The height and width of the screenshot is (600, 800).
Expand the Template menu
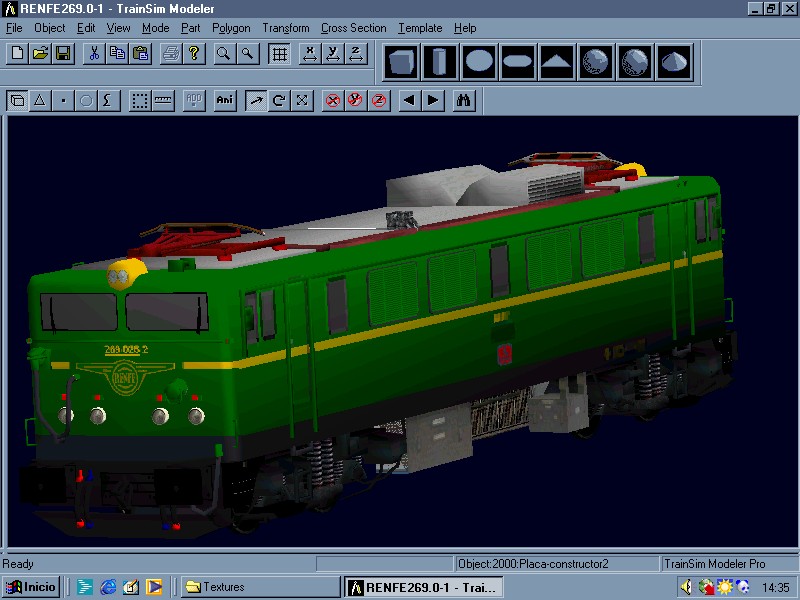(x=419, y=28)
